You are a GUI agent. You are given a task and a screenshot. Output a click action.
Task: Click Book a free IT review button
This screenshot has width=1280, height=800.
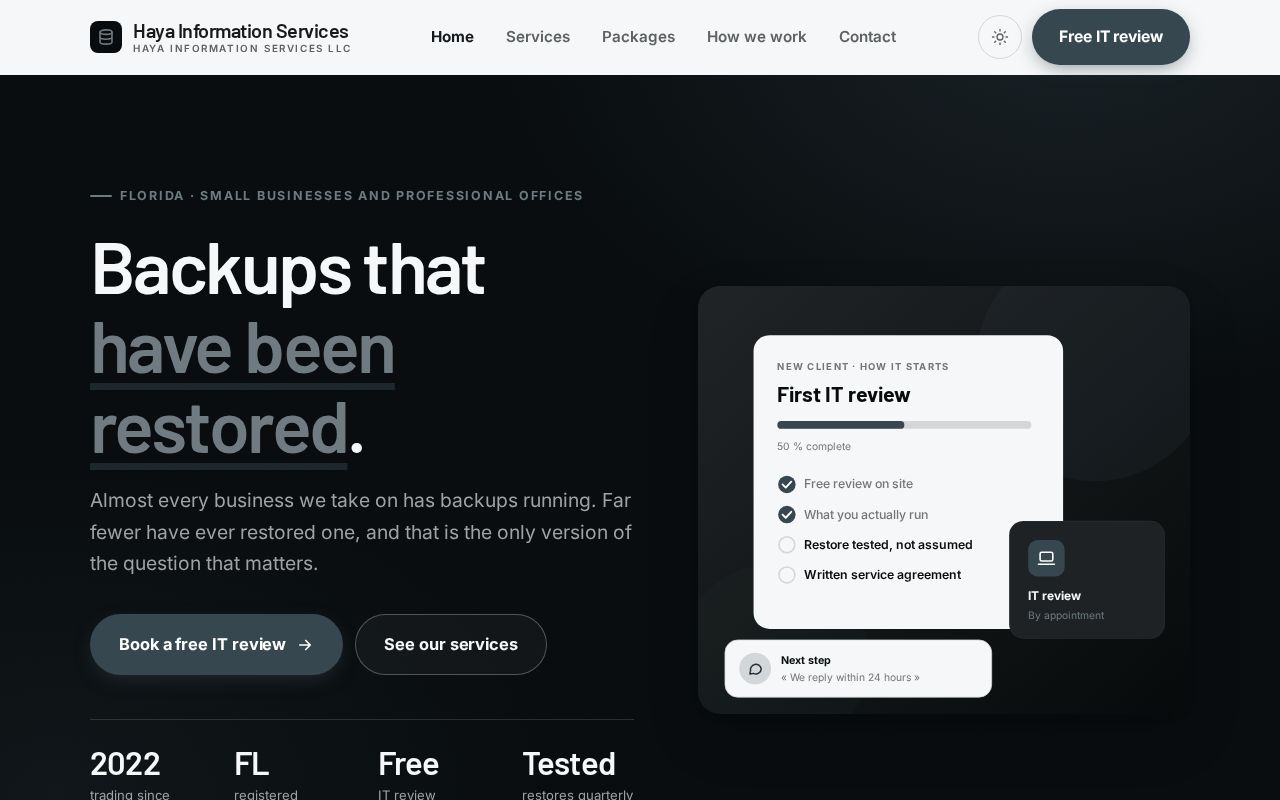click(216, 645)
